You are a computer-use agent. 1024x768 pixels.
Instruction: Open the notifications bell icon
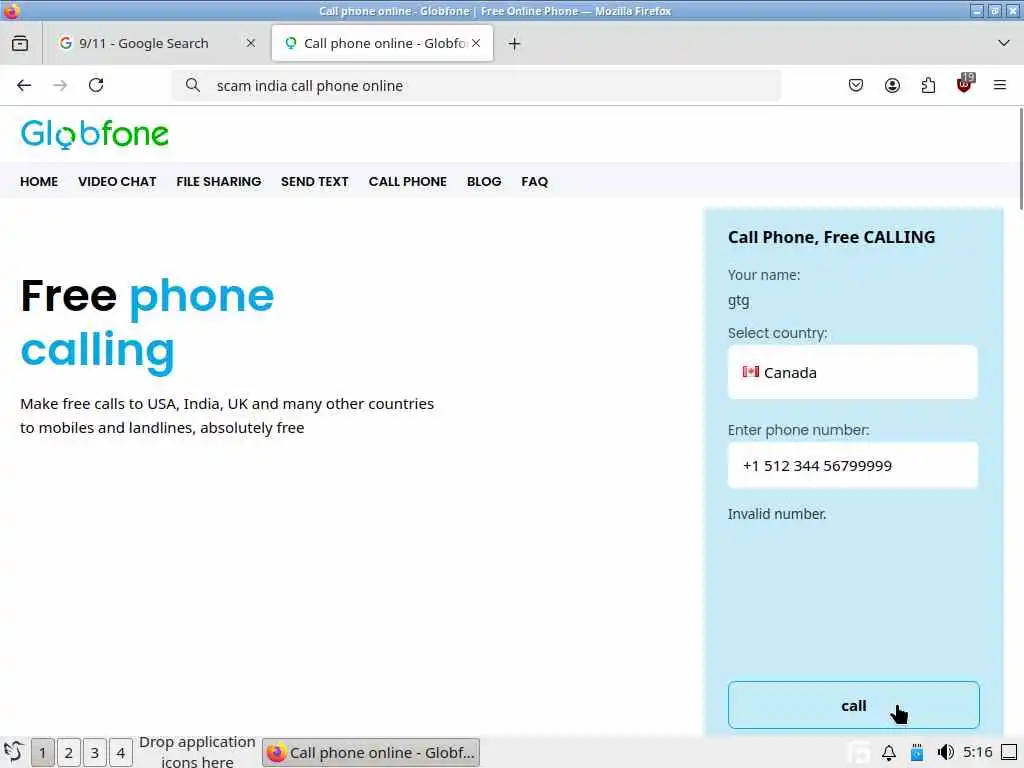point(889,752)
